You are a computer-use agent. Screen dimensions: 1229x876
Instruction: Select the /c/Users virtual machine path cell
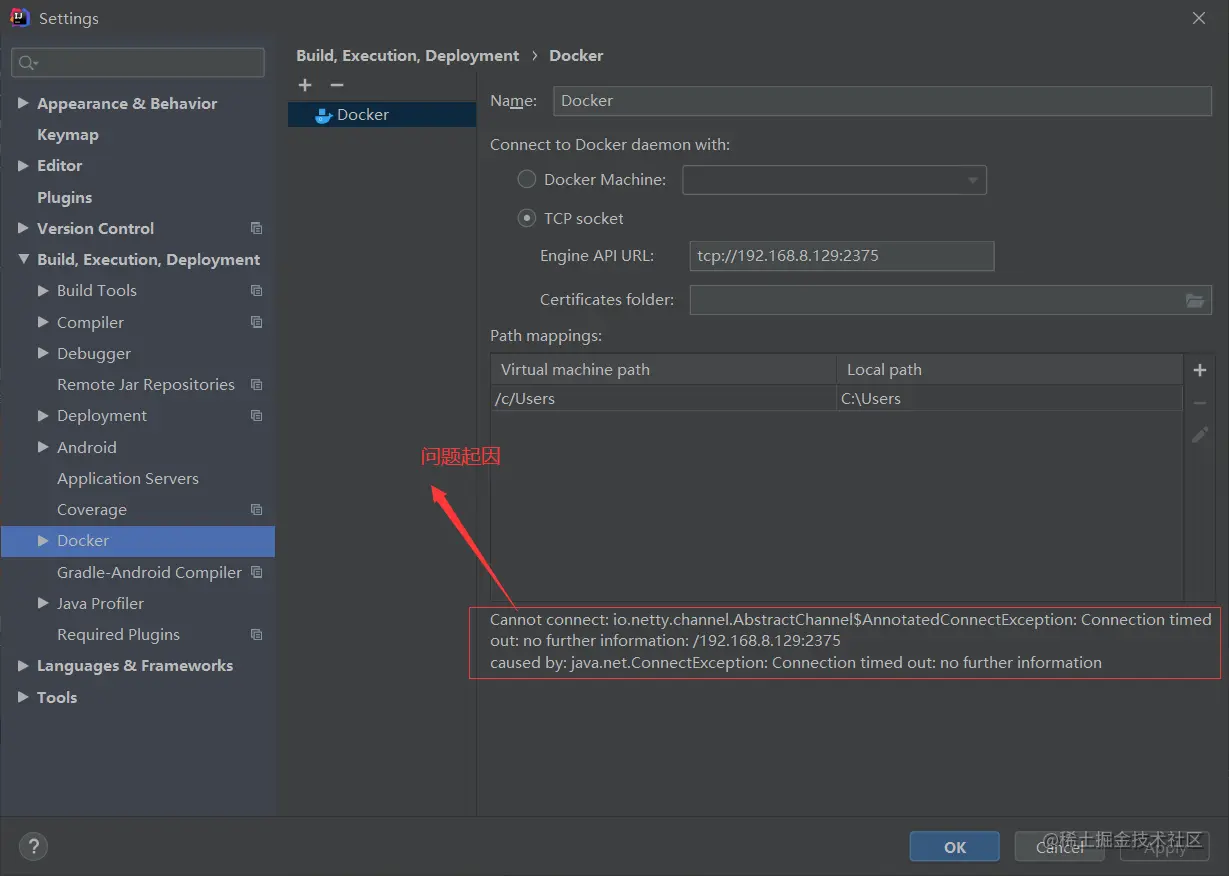[663, 398]
